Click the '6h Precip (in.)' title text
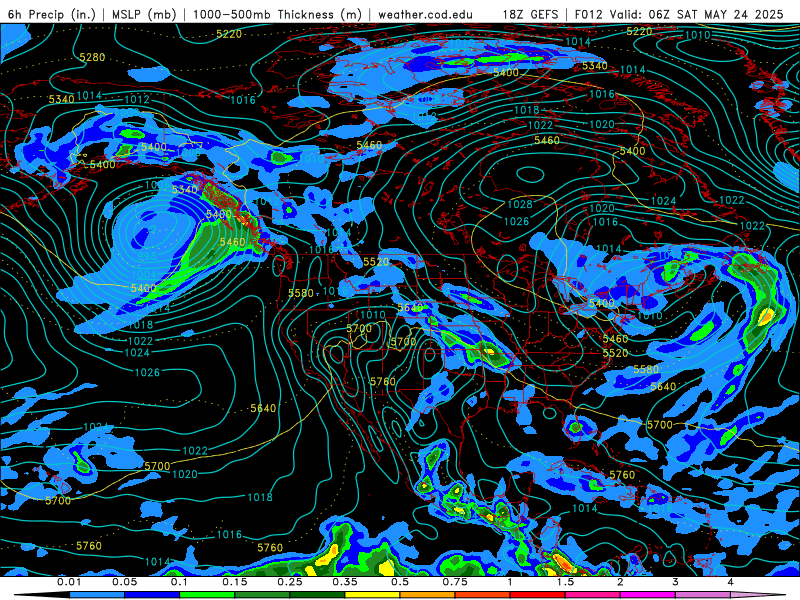 pos(52,14)
